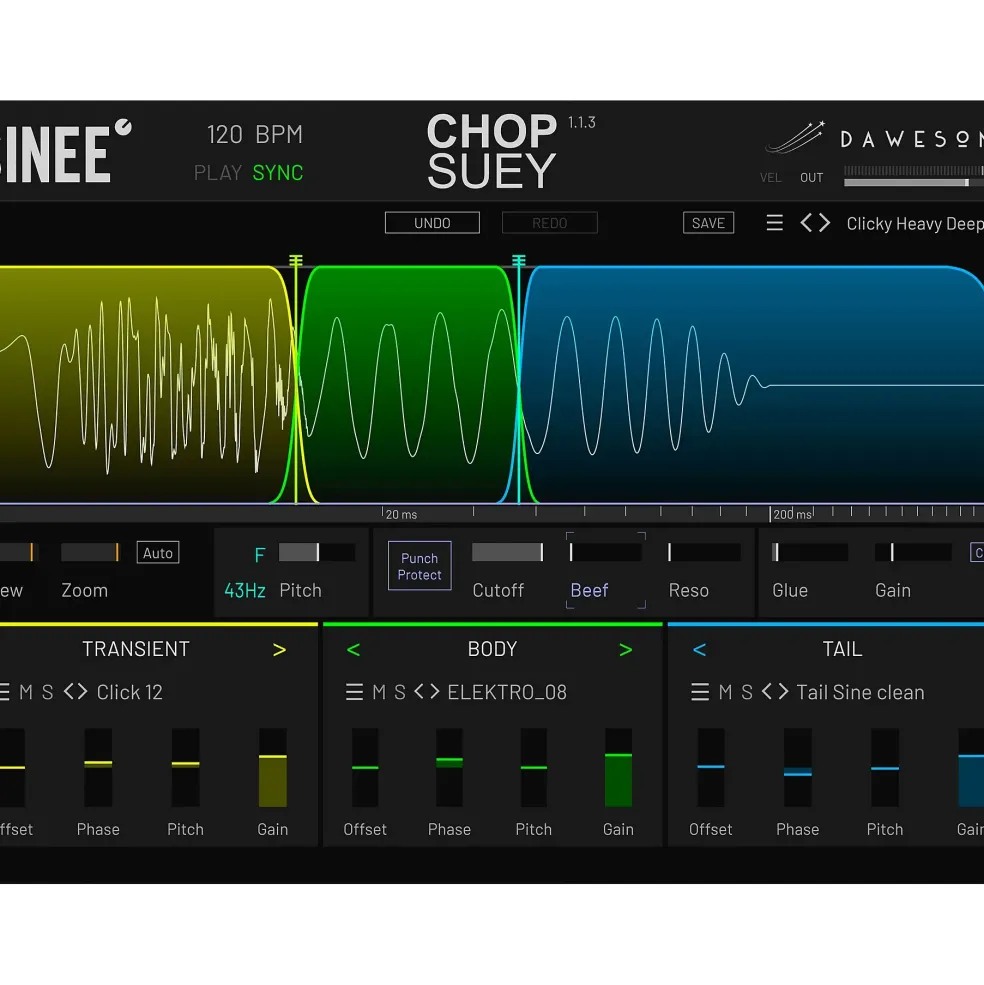Expand Body section with right green arrow
Viewport: 984px width, 985px height.
625,650
